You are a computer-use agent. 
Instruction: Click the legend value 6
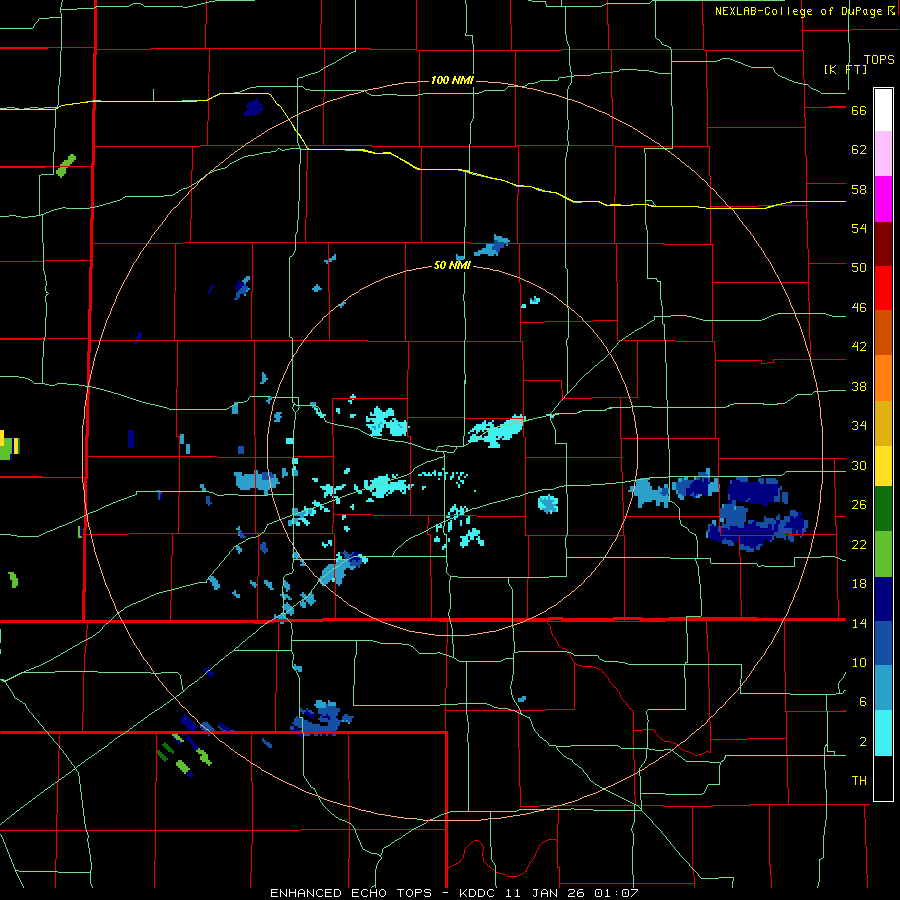[863, 701]
